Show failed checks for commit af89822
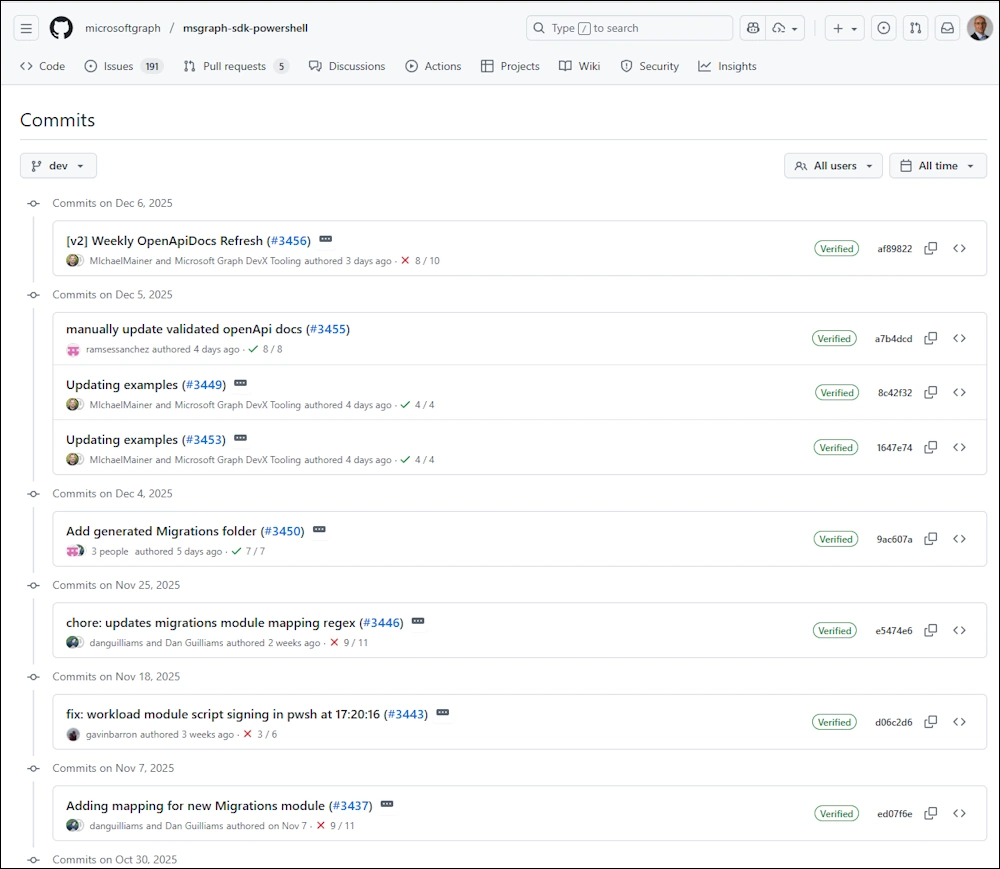 [x=405, y=261]
